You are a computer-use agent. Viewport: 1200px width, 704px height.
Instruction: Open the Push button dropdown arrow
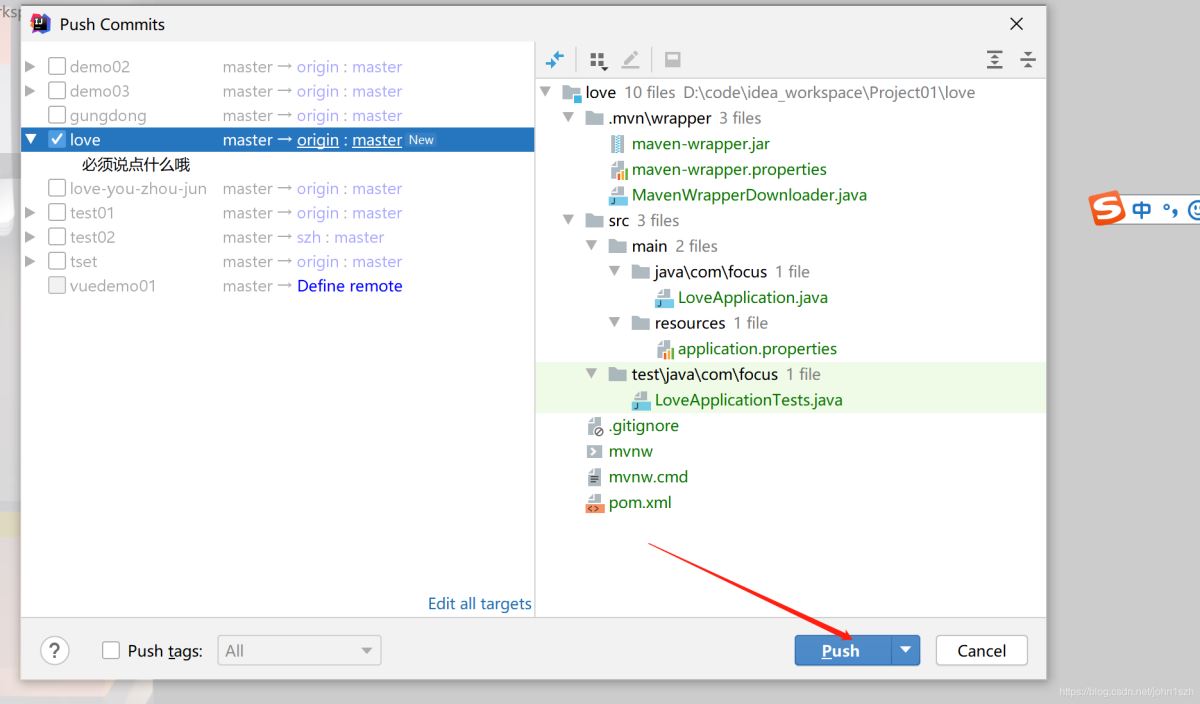click(905, 650)
